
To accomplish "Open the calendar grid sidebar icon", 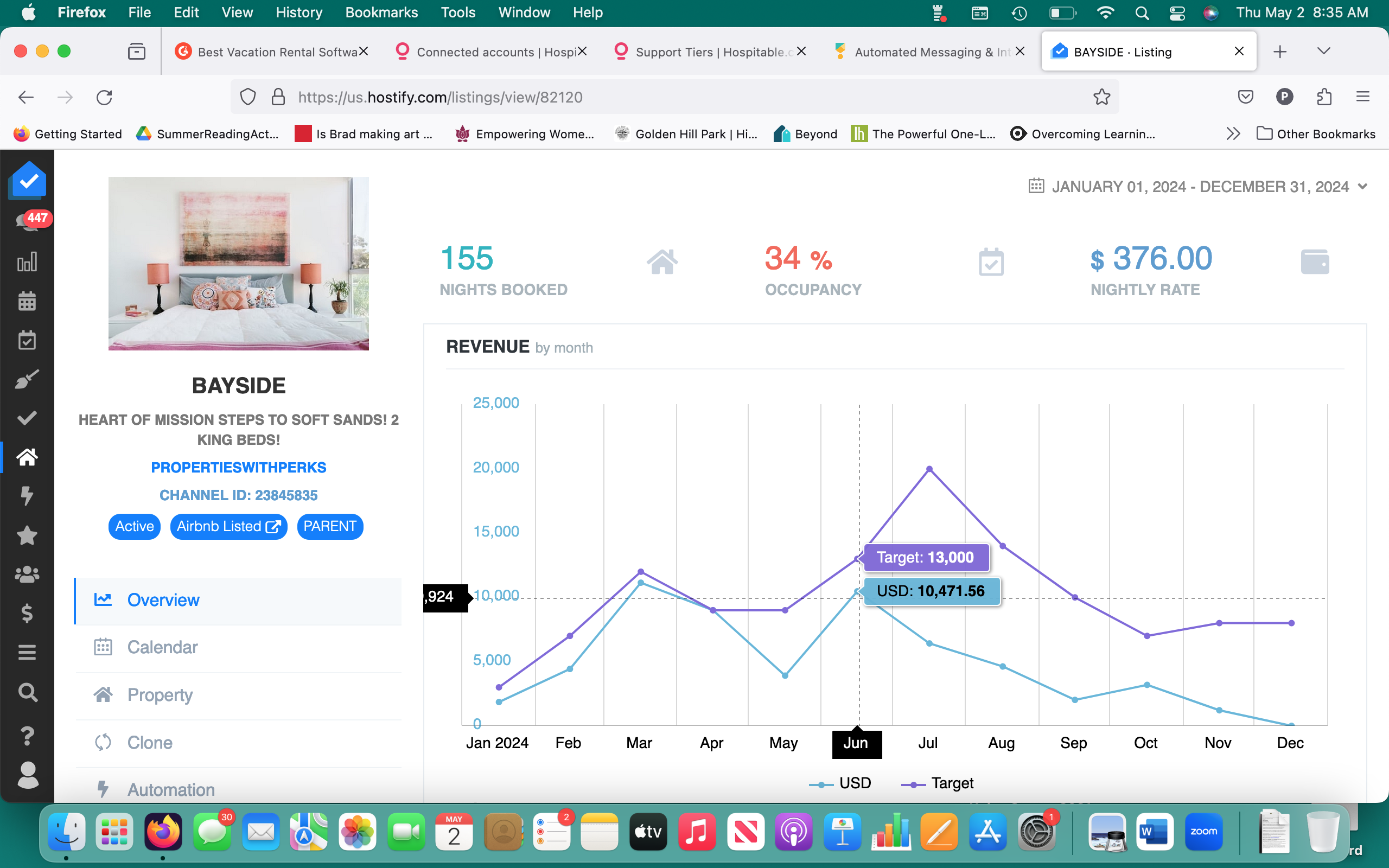I will coord(27,301).
